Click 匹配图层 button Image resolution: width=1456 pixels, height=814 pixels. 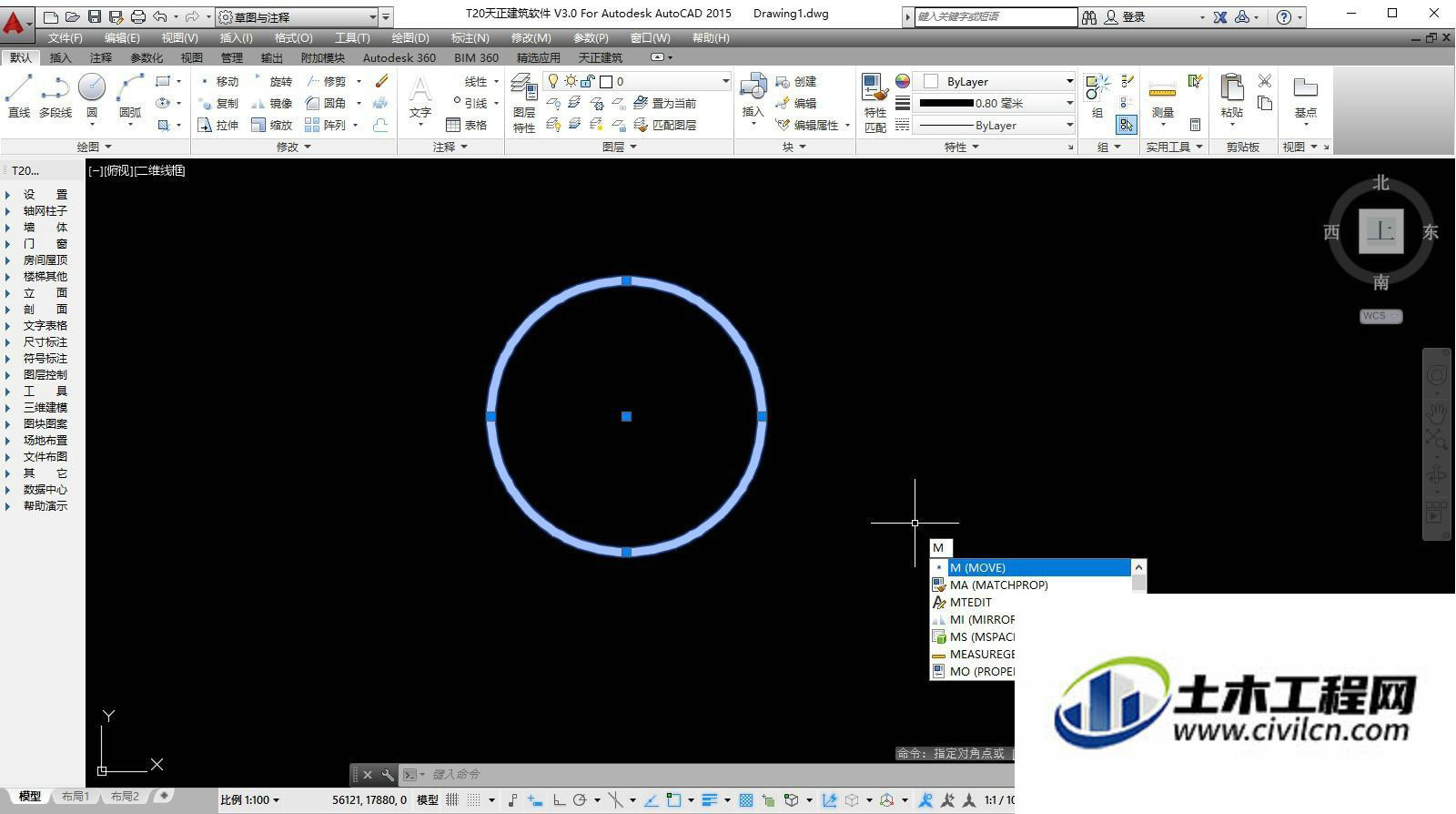tap(666, 125)
